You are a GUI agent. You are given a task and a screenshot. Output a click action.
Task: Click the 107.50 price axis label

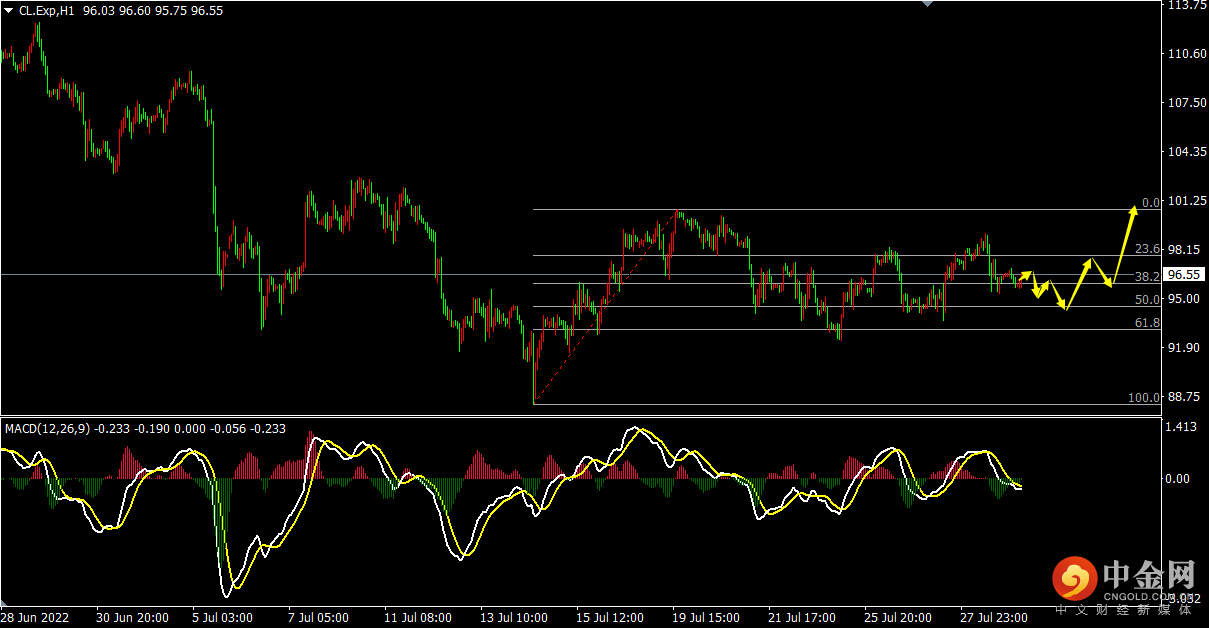(1187, 103)
